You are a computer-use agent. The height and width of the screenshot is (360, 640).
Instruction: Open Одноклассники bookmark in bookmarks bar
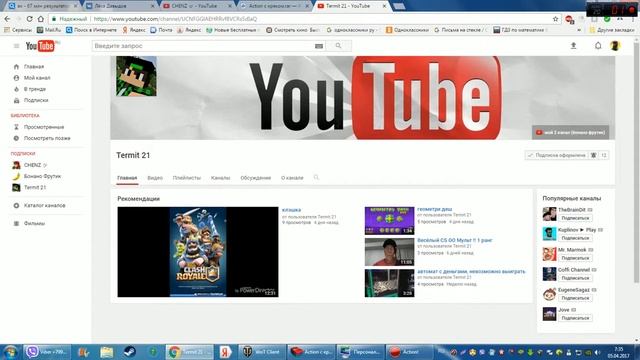coord(407,30)
